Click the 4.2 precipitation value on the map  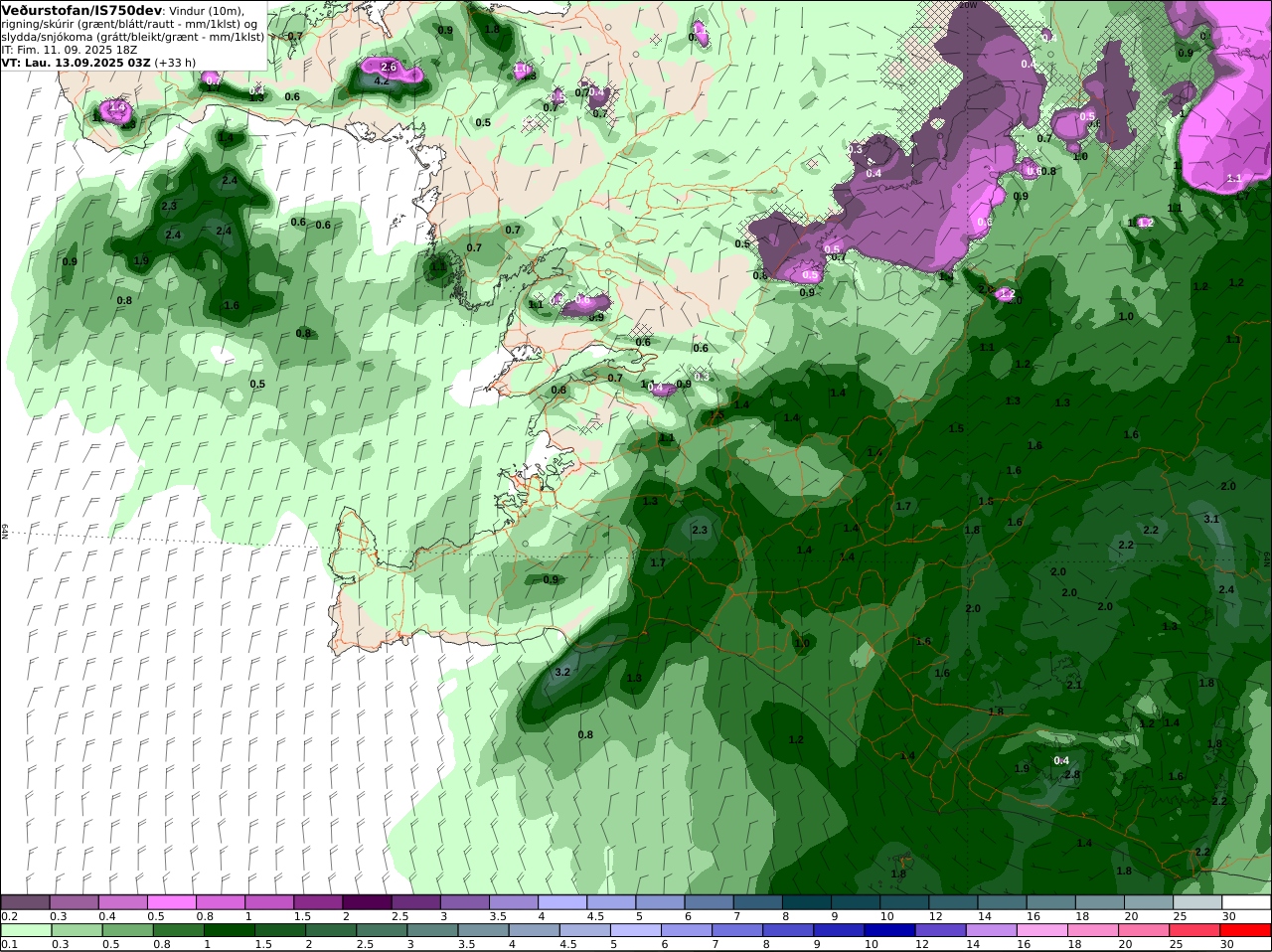tap(381, 81)
